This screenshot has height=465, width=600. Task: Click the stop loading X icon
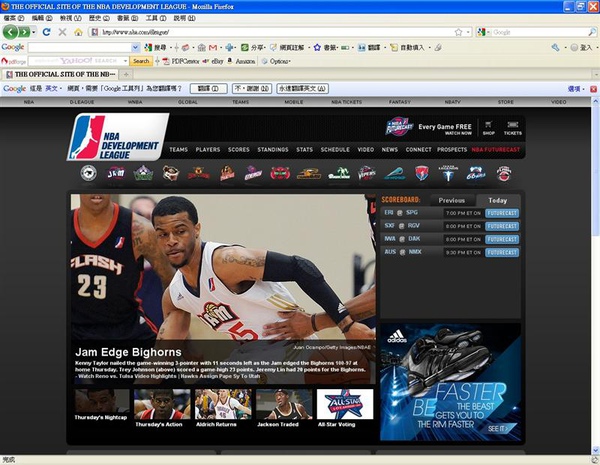tap(62, 32)
